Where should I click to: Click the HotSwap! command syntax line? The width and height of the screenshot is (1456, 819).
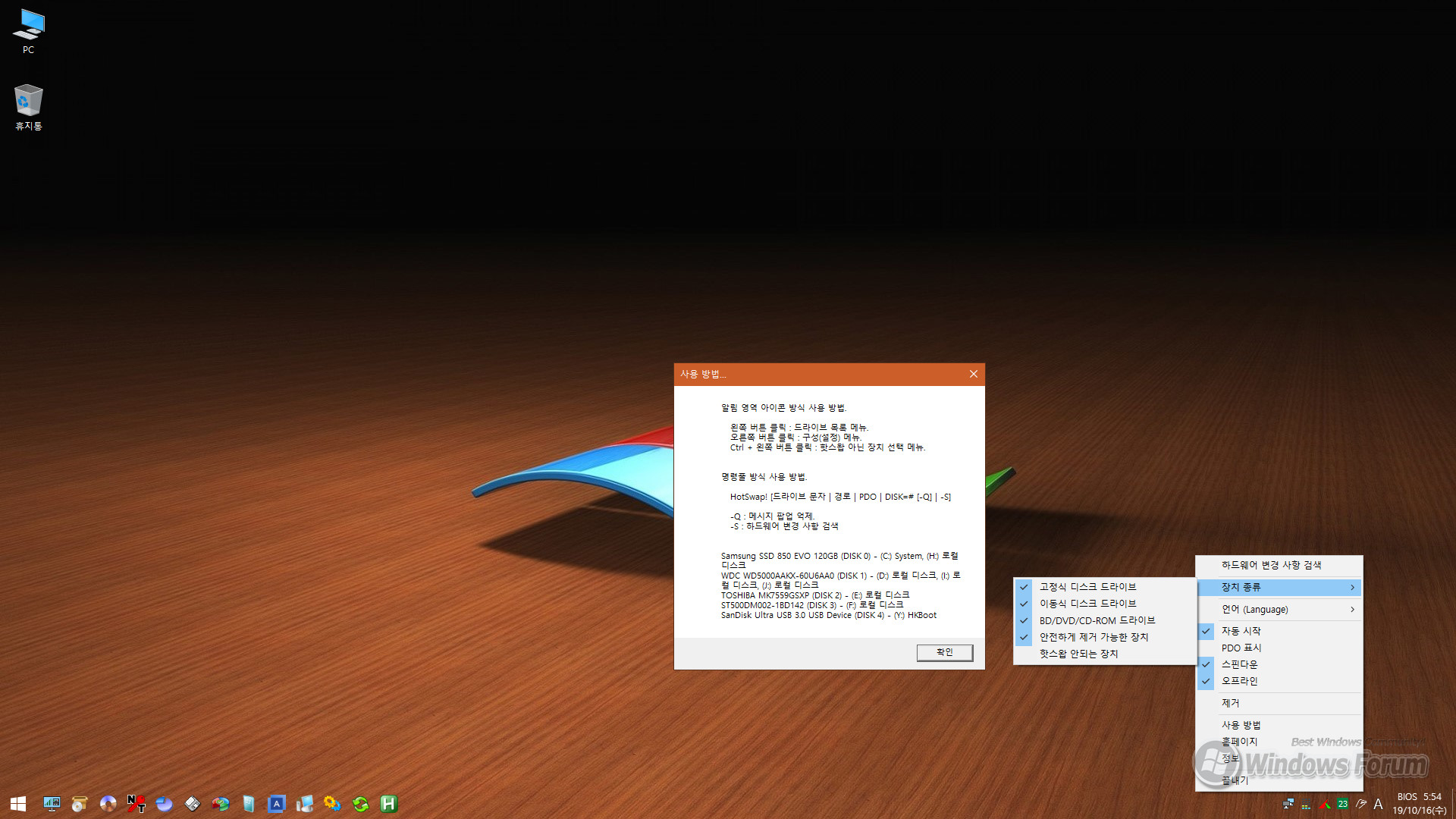[840, 497]
